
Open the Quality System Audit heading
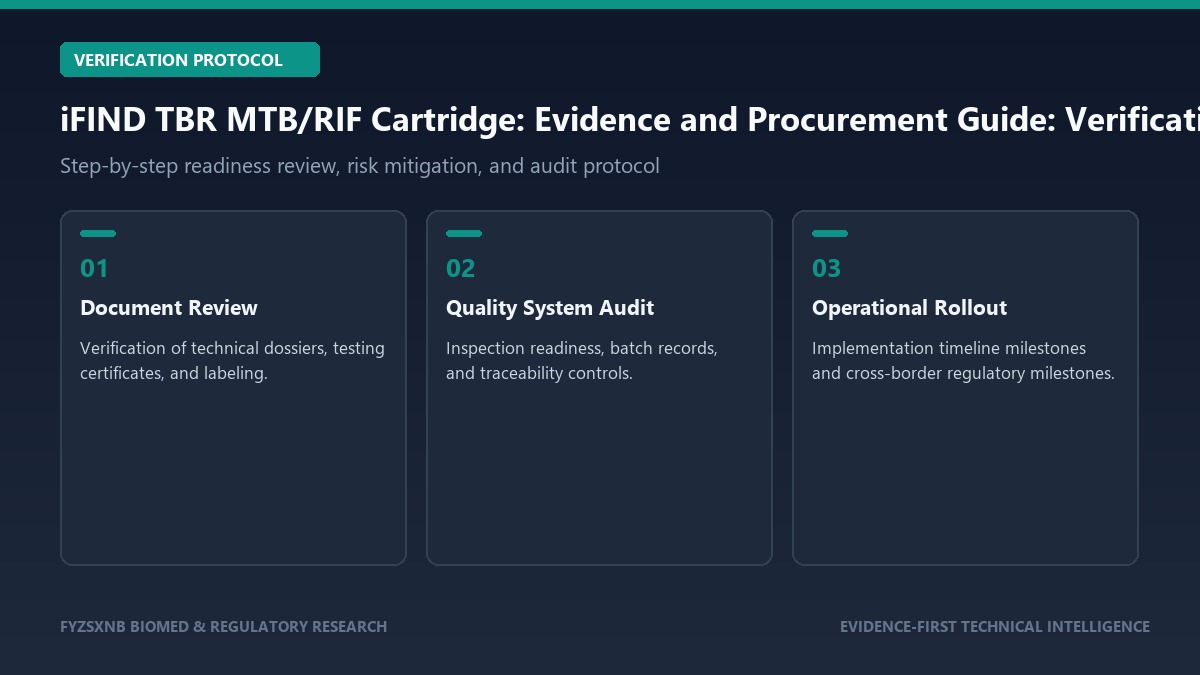click(550, 308)
